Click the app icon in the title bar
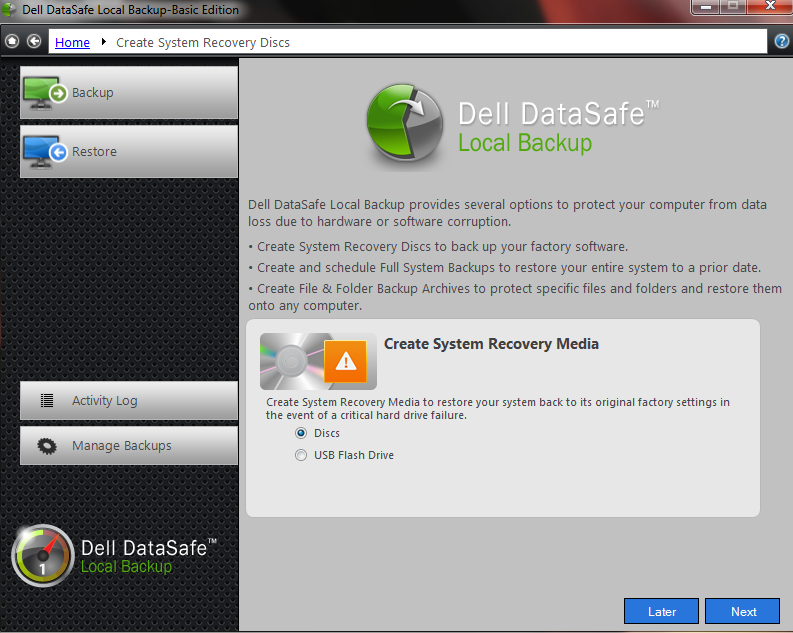Screen dimensions: 793x633 (x=9, y=9)
